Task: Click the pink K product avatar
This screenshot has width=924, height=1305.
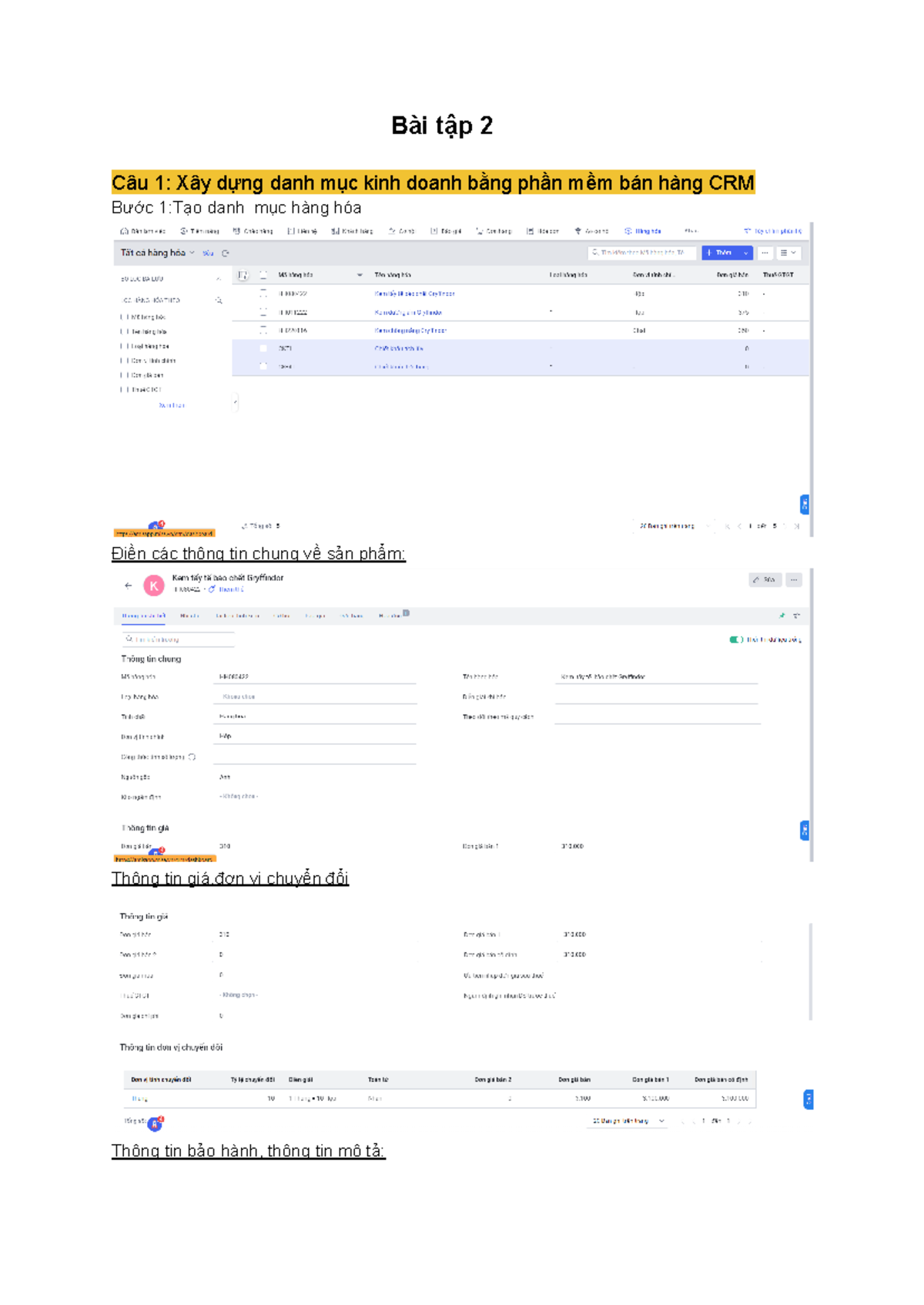Action: tap(154, 586)
